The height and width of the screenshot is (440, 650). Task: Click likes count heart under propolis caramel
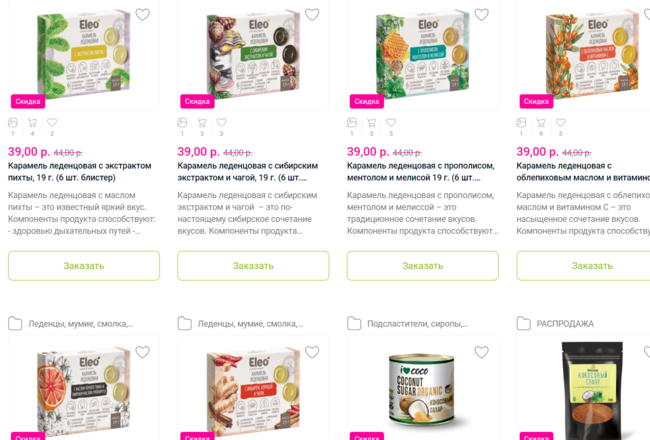click(x=391, y=123)
